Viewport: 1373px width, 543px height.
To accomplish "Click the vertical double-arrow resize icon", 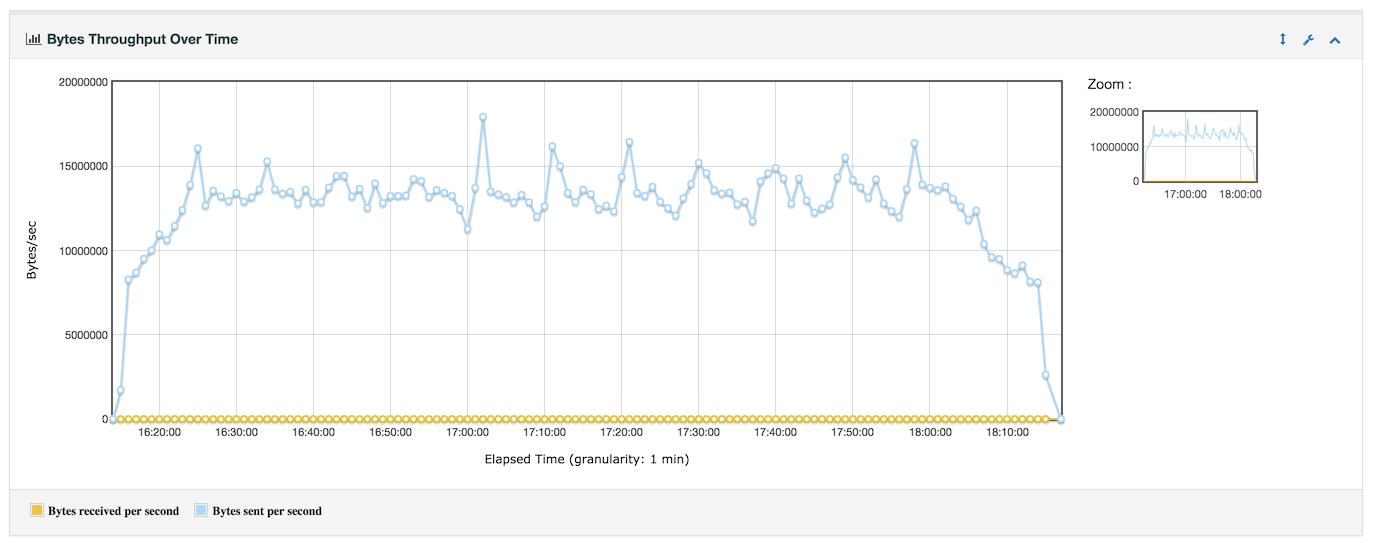I will click(1283, 39).
